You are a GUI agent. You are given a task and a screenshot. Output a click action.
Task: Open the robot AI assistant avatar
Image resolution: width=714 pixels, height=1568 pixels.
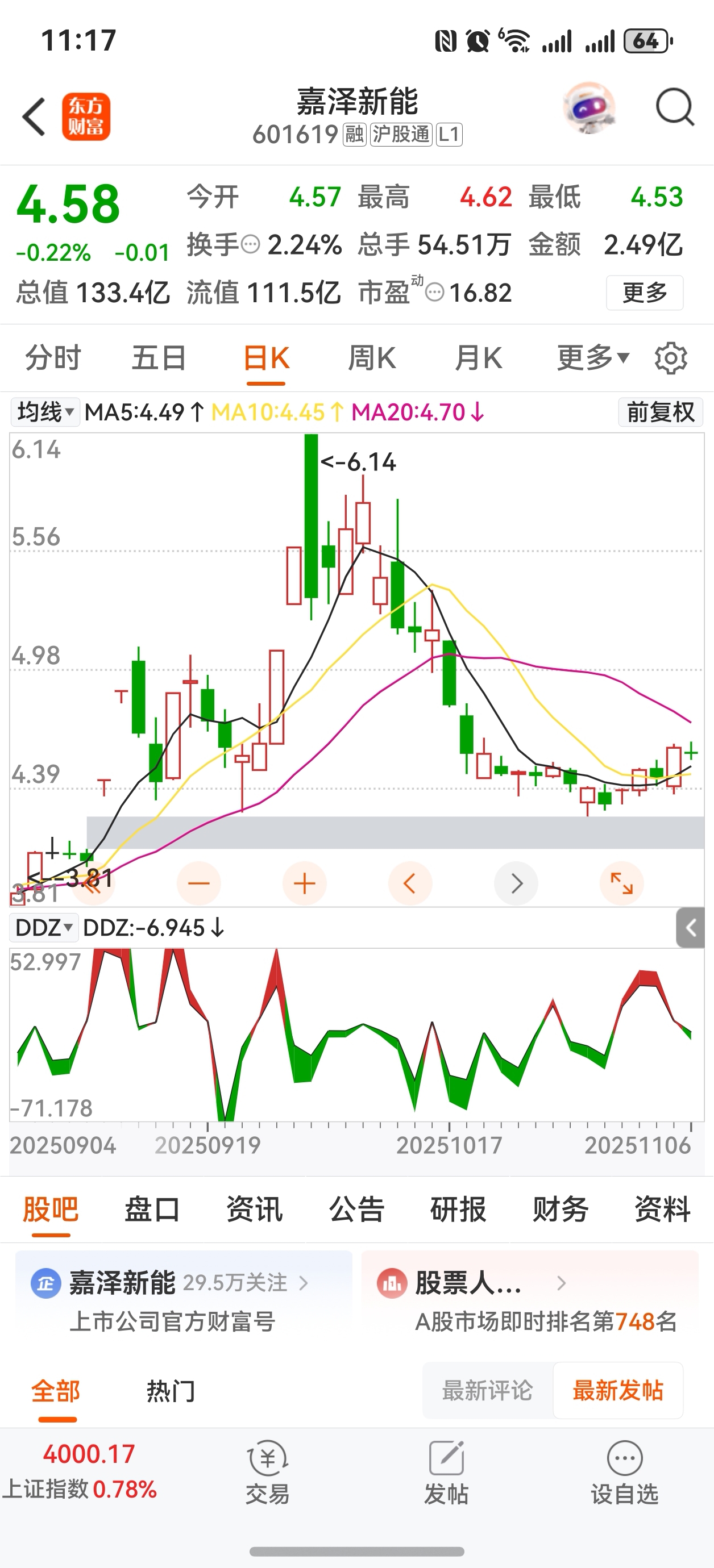[x=588, y=109]
